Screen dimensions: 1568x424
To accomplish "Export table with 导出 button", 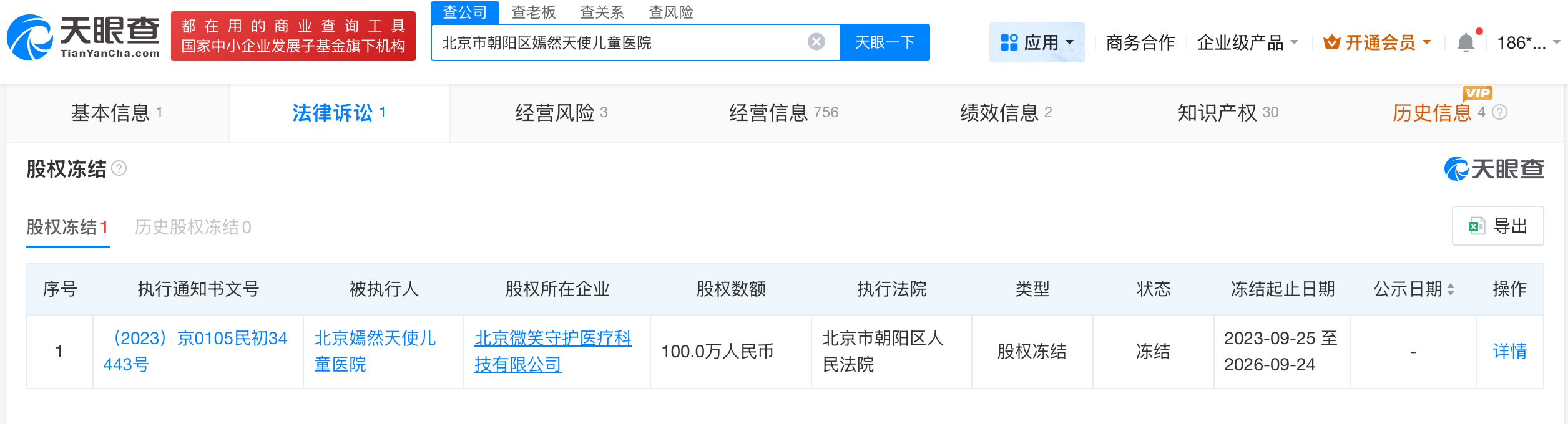I will (x=1497, y=226).
